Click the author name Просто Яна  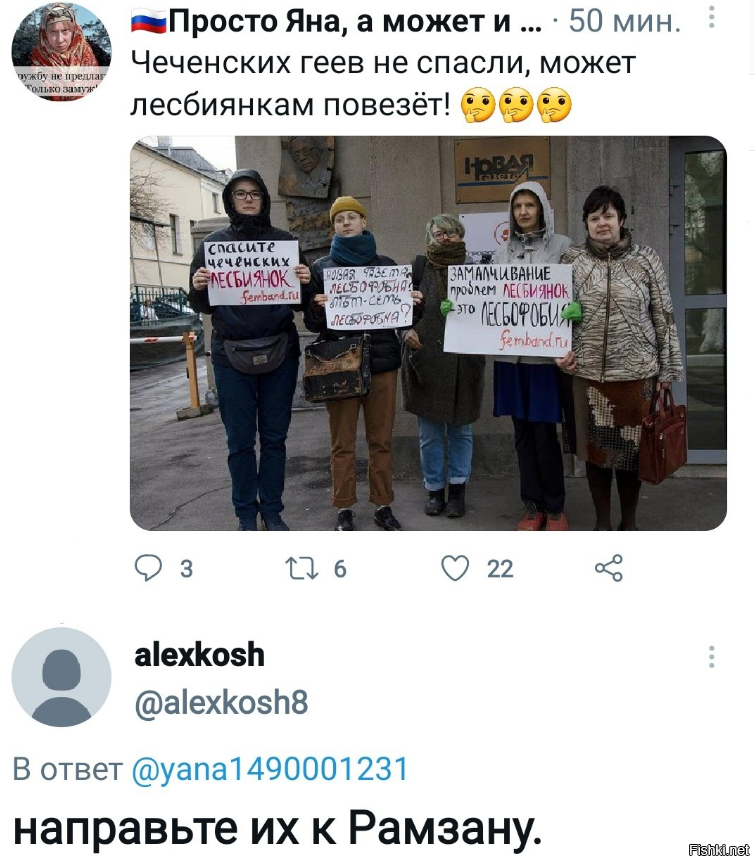tap(337, 22)
